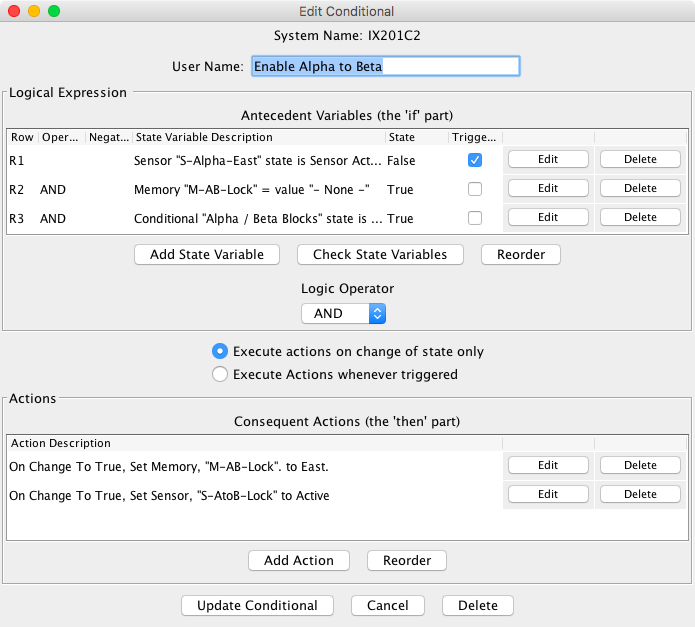Select Execute actions on change of state only

point(220,351)
